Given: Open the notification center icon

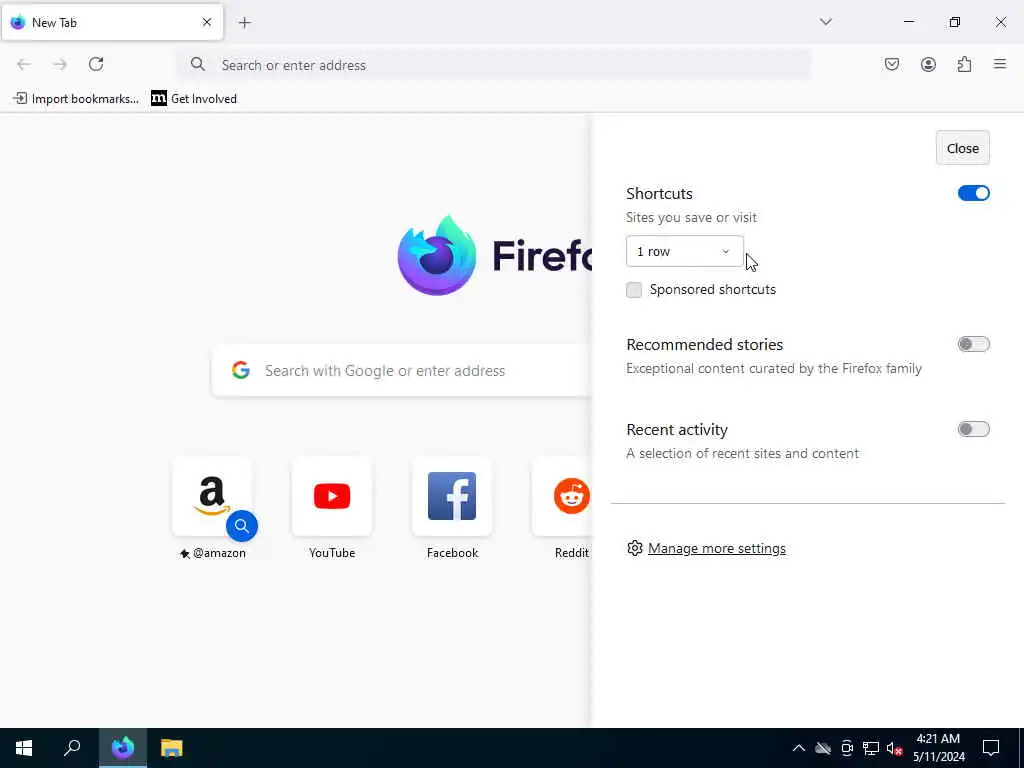Looking at the screenshot, I should point(991,748).
